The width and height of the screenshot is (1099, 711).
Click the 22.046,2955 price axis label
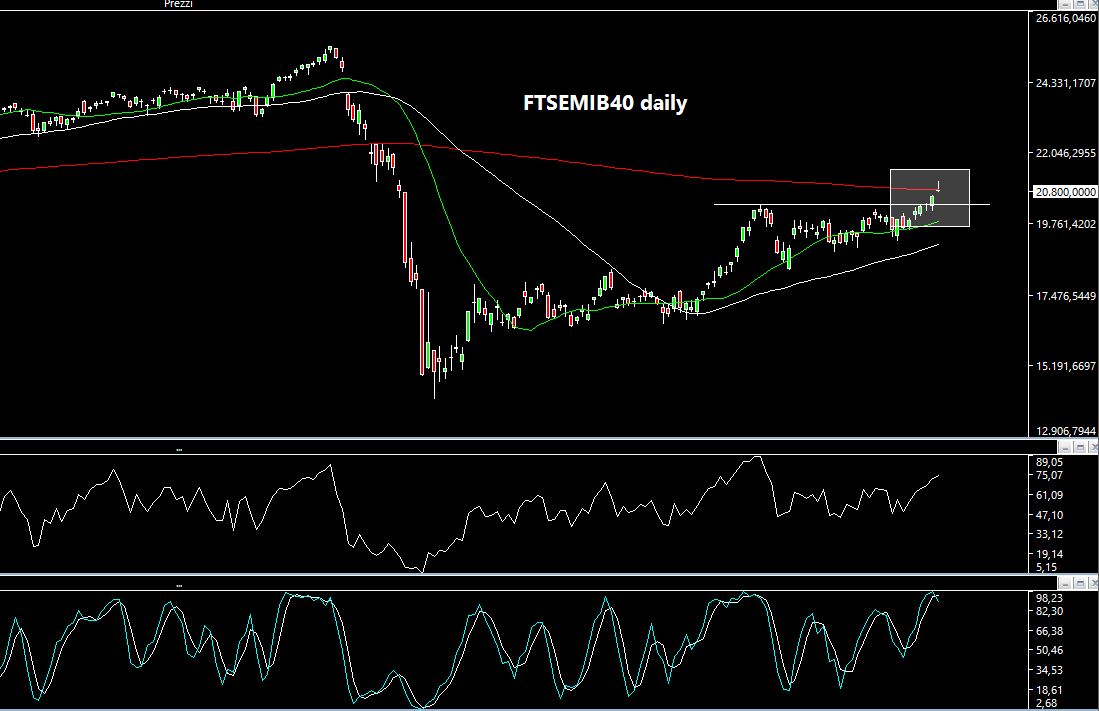[1065, 153]
